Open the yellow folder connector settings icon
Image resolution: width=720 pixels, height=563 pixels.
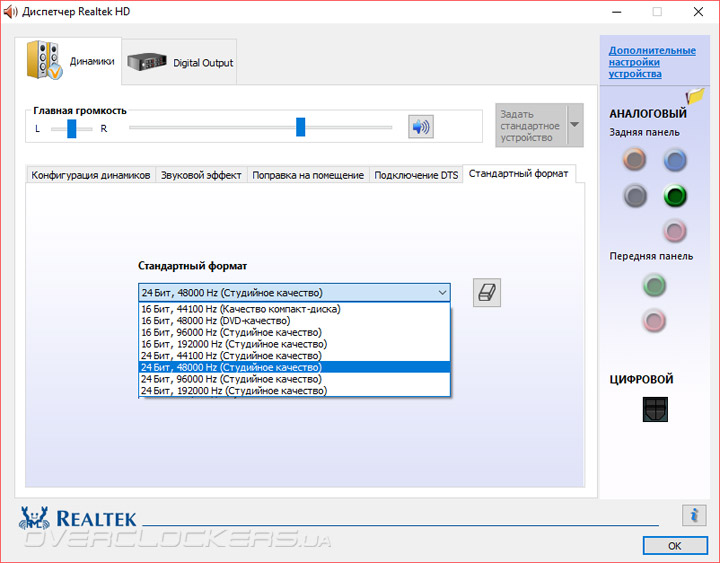click(x=695, y=96)
